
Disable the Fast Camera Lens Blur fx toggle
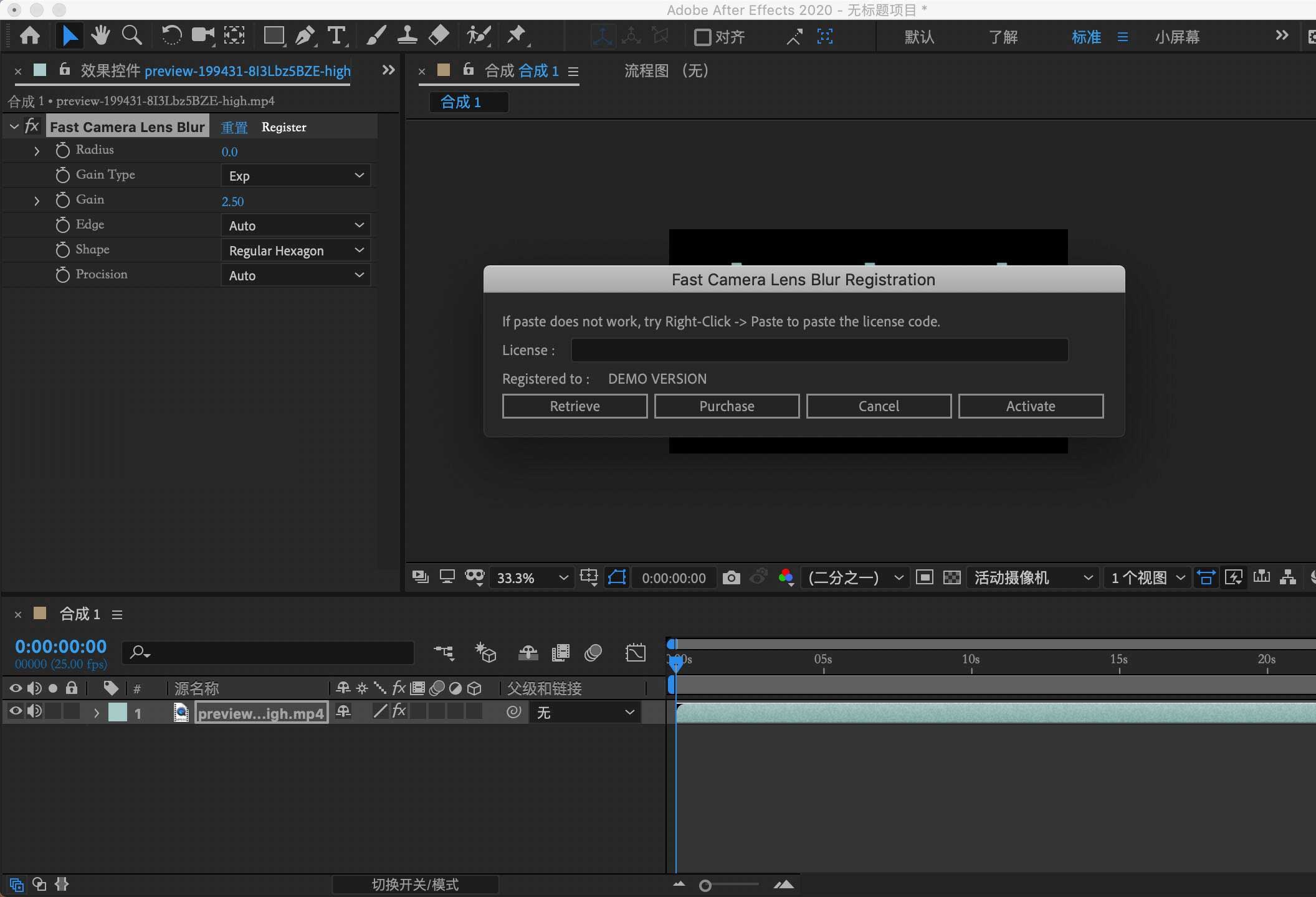coord(32,126)
